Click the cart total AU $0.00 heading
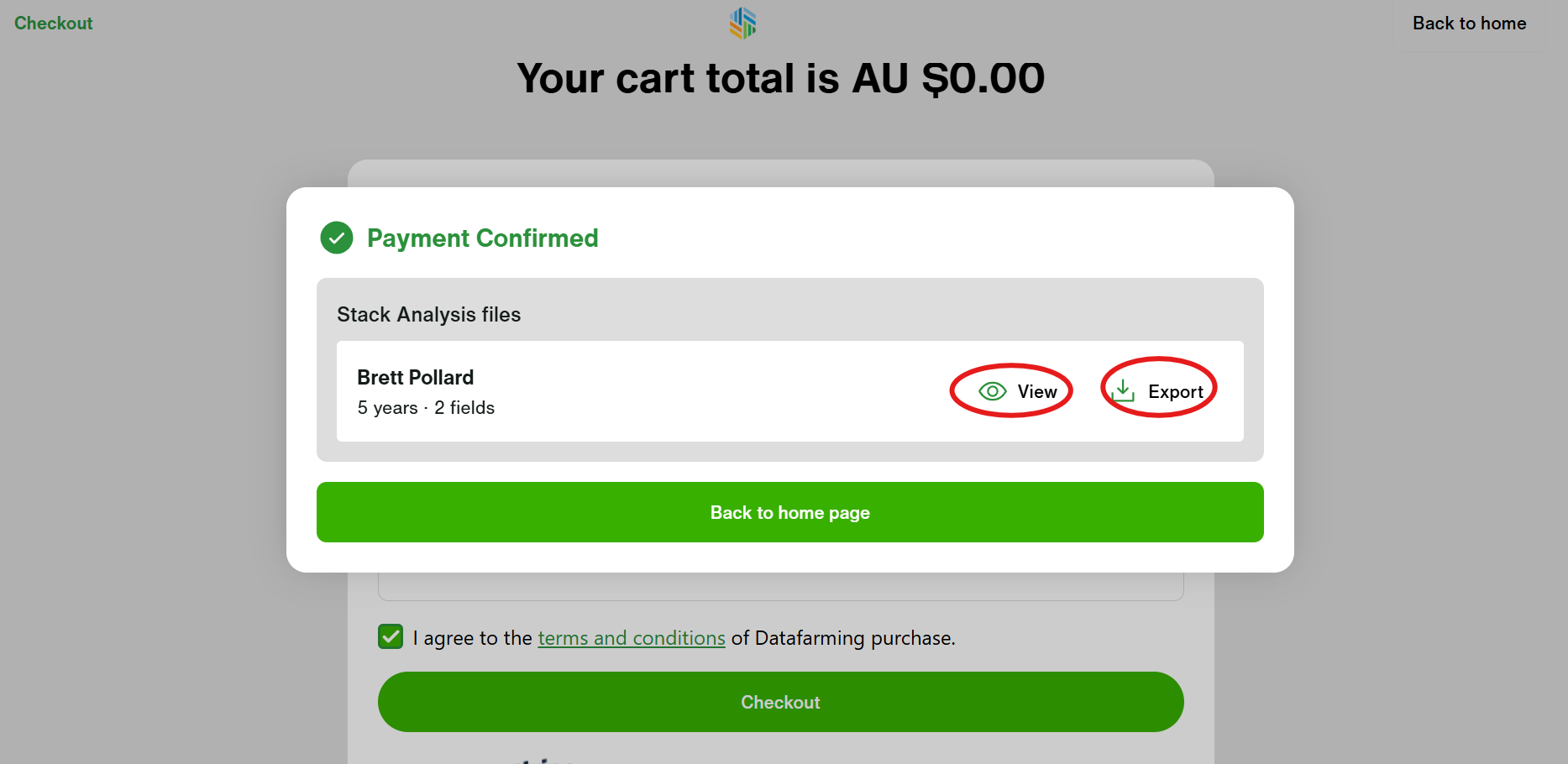 [x=781, y=78]
